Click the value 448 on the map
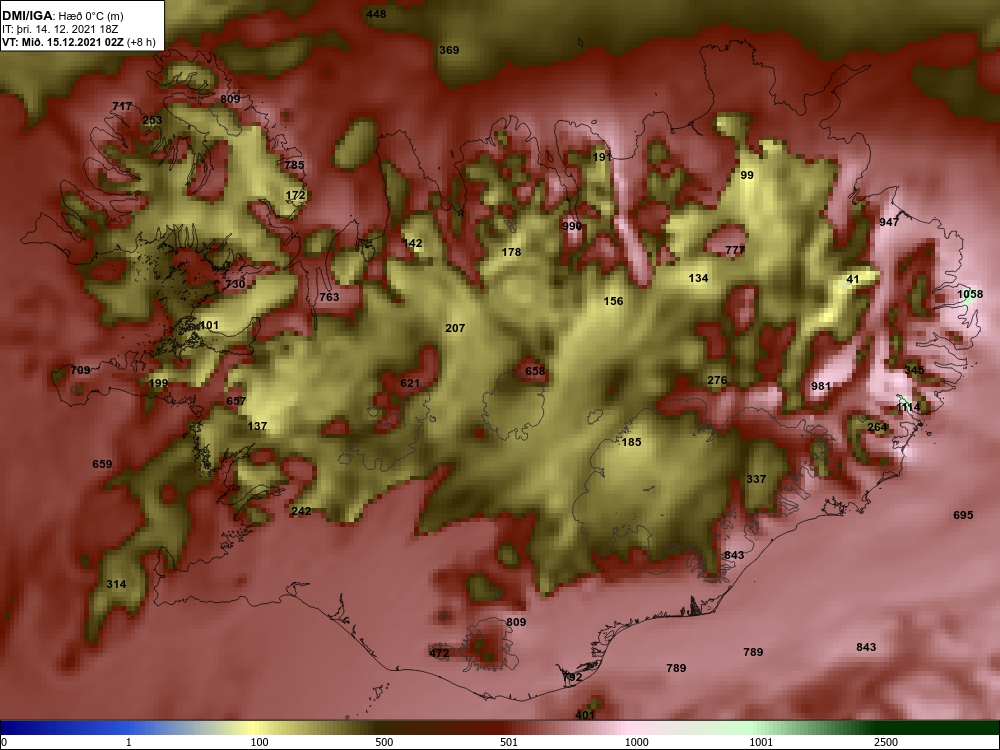The width and height of the screenshot is (1000, 750). [376, 14]
